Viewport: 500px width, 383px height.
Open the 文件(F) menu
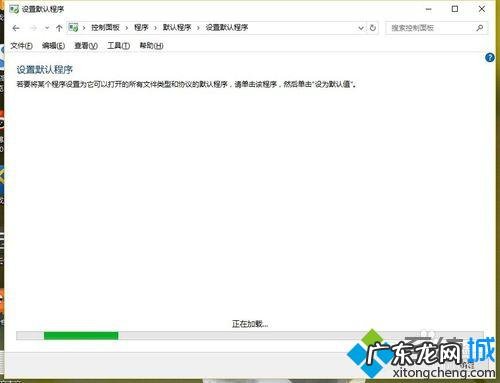(21, 46)
